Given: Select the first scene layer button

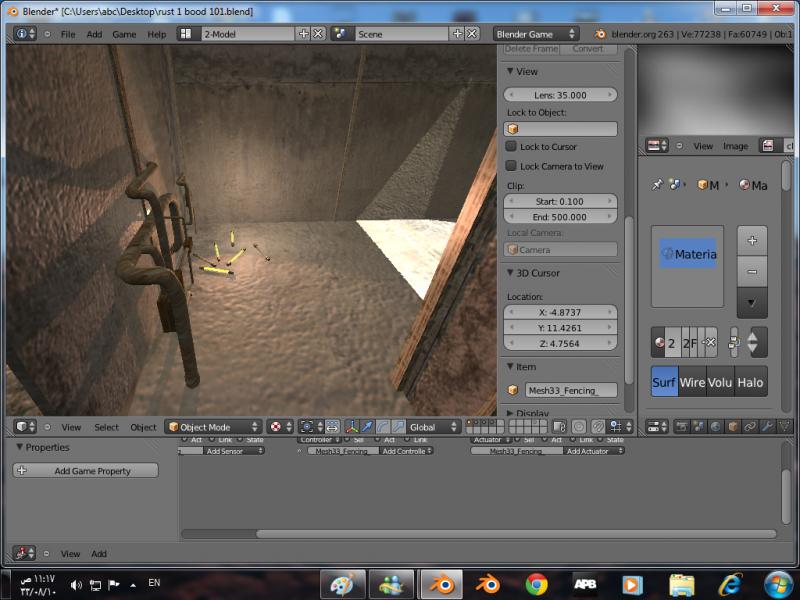Looking at the screenshot, I should (x=470, y=423).
